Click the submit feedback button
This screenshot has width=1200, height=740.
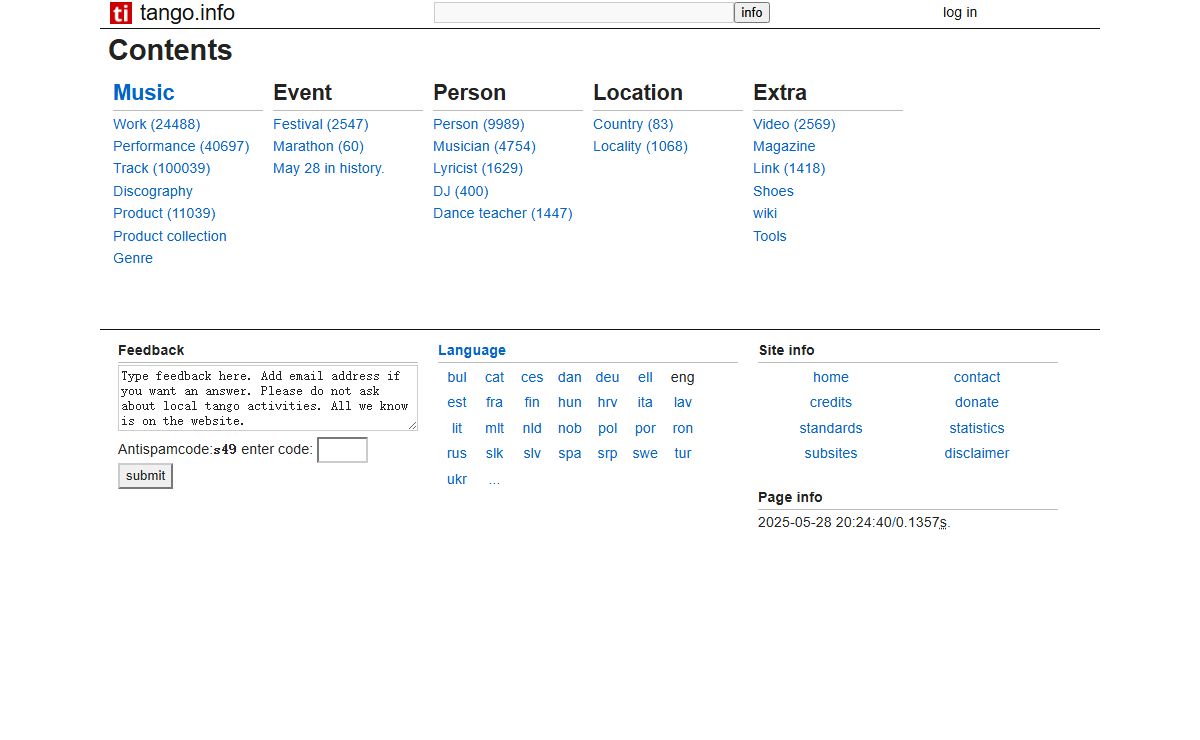[x=145, y=476]
